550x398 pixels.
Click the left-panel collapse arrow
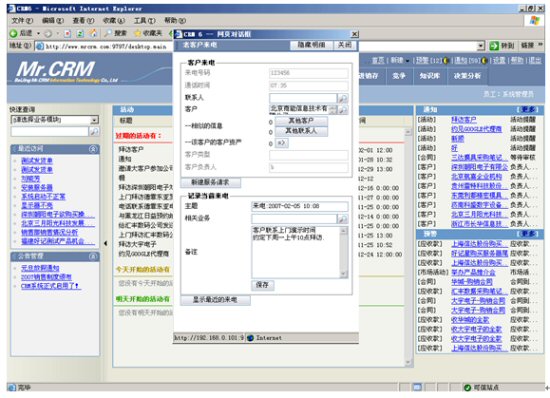(x=106, y=243)
